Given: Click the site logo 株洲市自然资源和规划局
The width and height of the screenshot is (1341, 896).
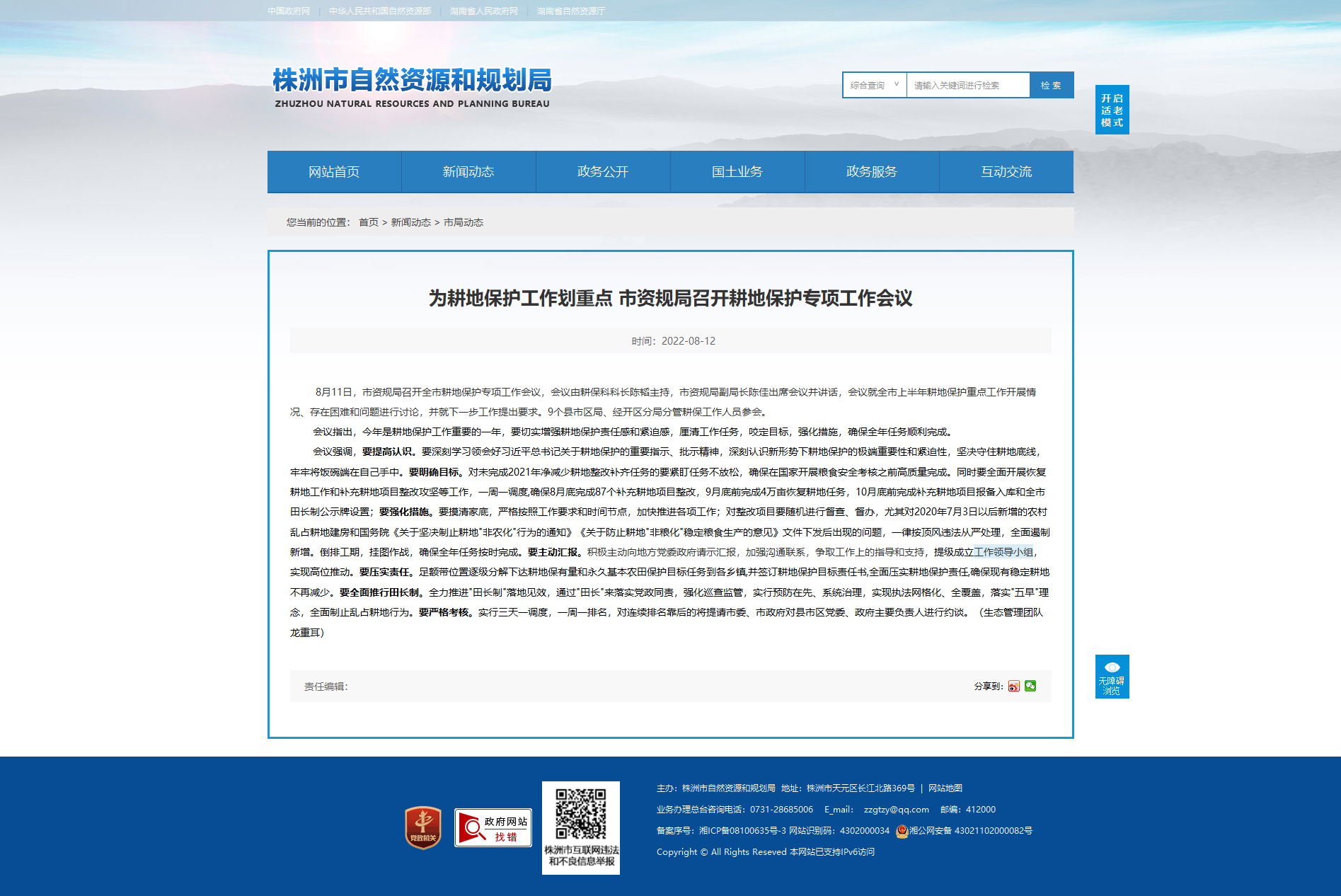Looking at the screenshot, I should (x=412, y=88).
